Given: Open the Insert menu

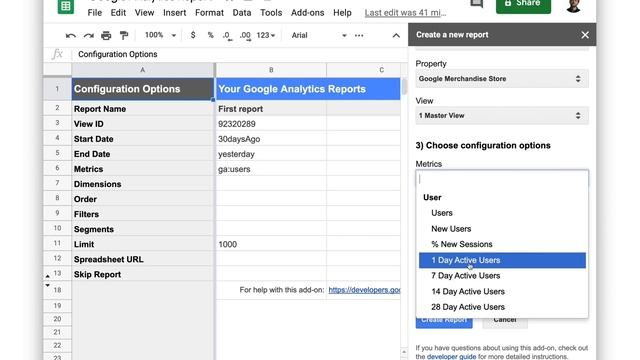Looking at the screenshot, I should click(175, 13).
